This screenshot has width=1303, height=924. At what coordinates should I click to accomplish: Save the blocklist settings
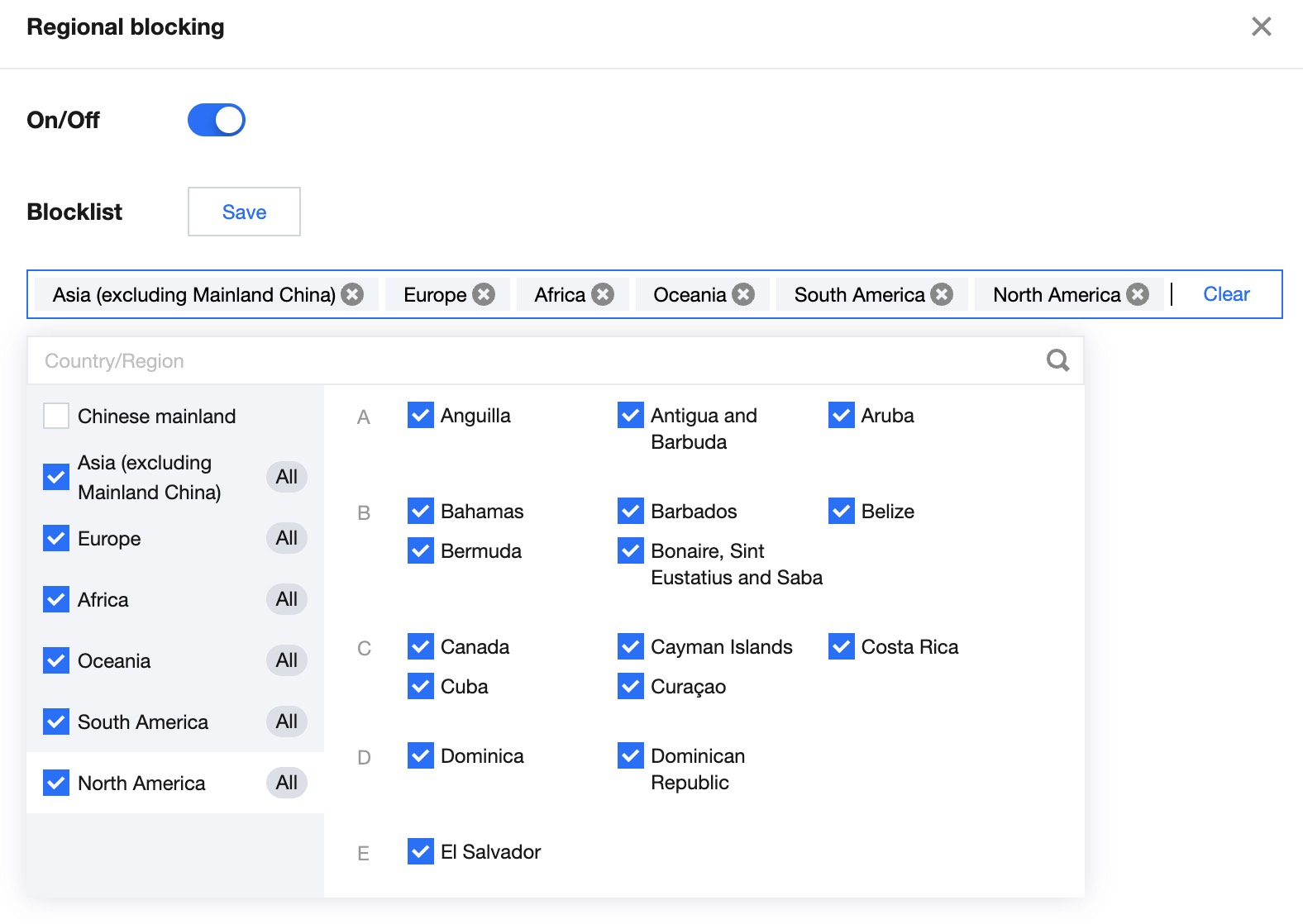[244, 212]
